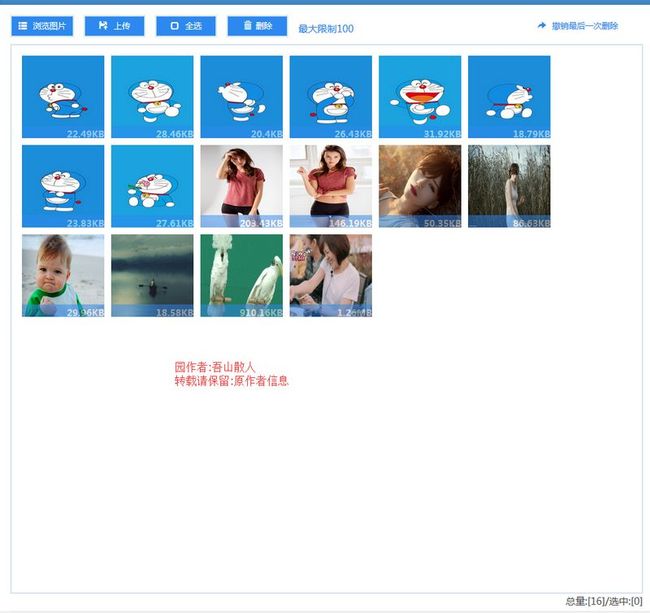Image resolution: width=650 pixels, height=613 pixels.
Task: Select the last thumbnail of smiling woman
Action: coord(331,276)
